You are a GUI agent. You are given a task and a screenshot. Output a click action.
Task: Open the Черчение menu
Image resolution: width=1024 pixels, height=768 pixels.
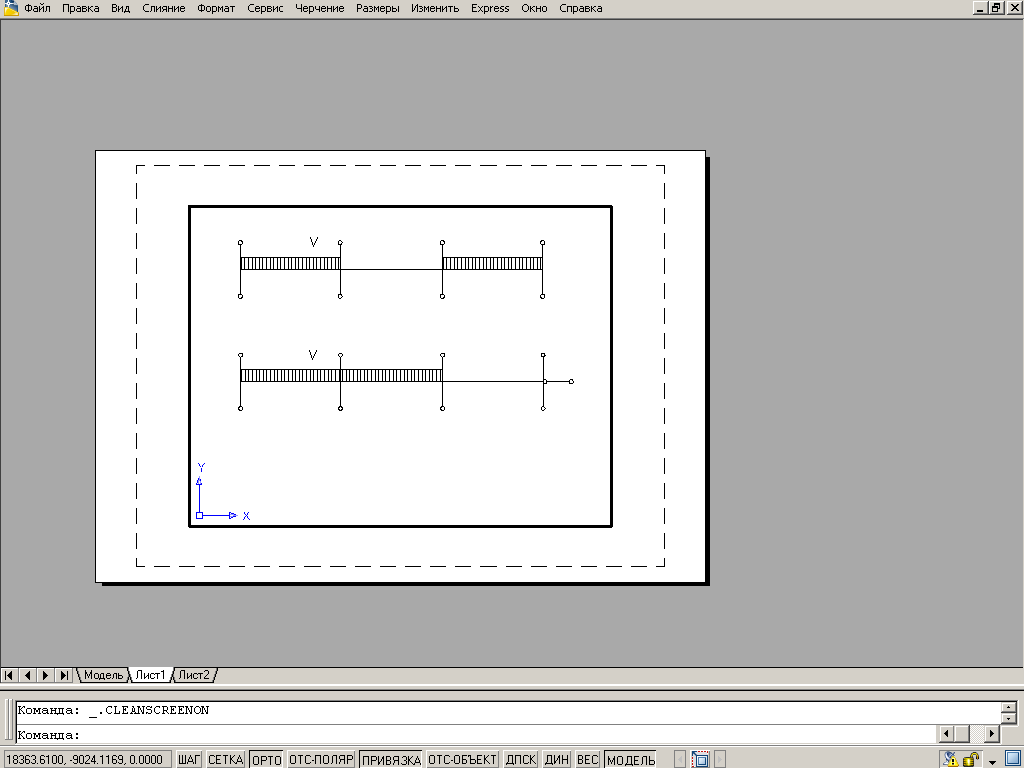[x=319, y=8]
